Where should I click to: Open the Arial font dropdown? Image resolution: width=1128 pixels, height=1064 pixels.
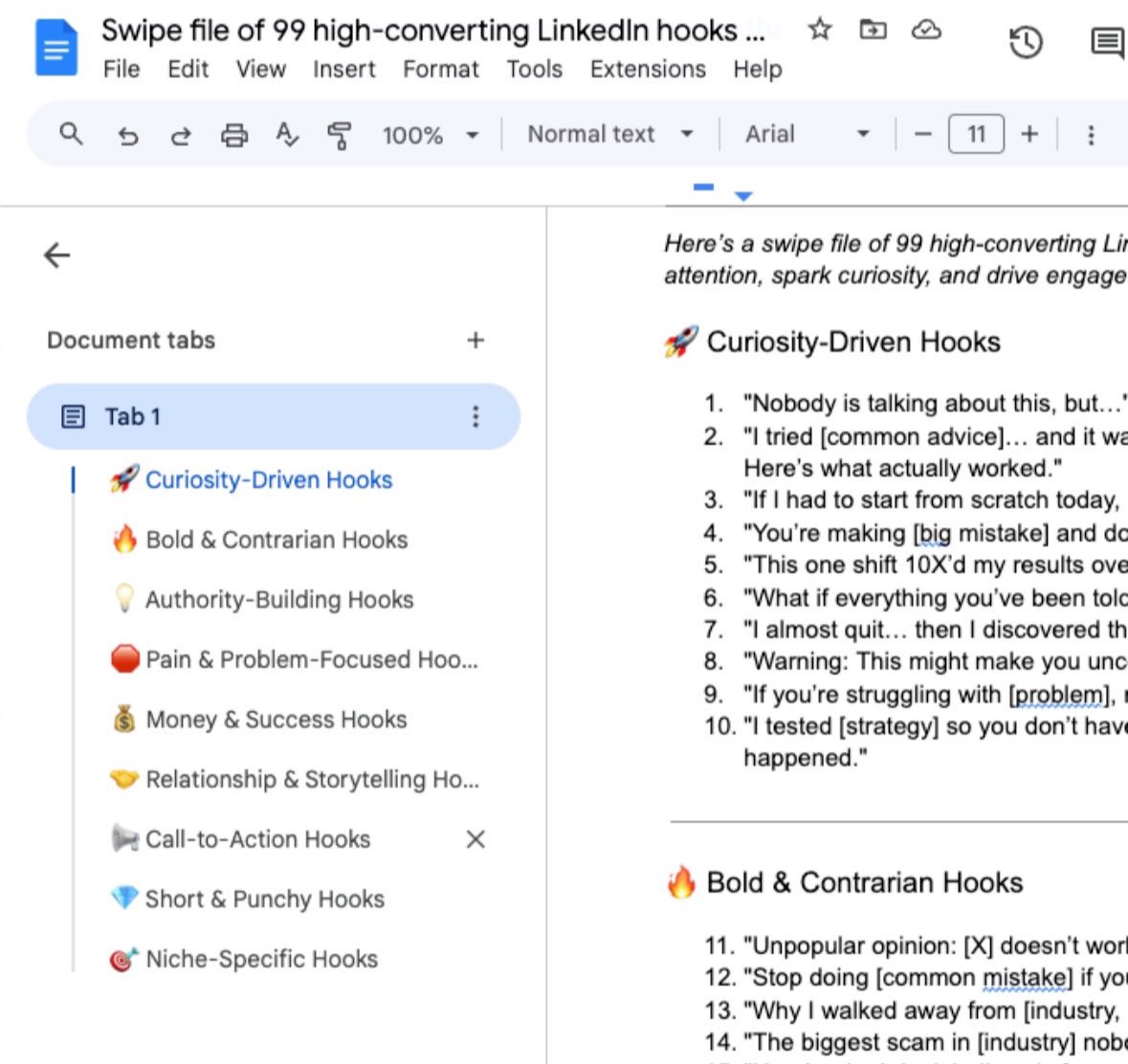(x=807, y=134)
